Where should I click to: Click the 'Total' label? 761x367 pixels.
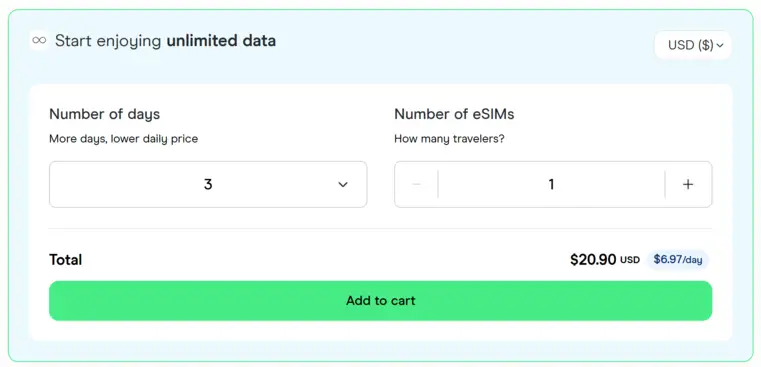[66, 260]
